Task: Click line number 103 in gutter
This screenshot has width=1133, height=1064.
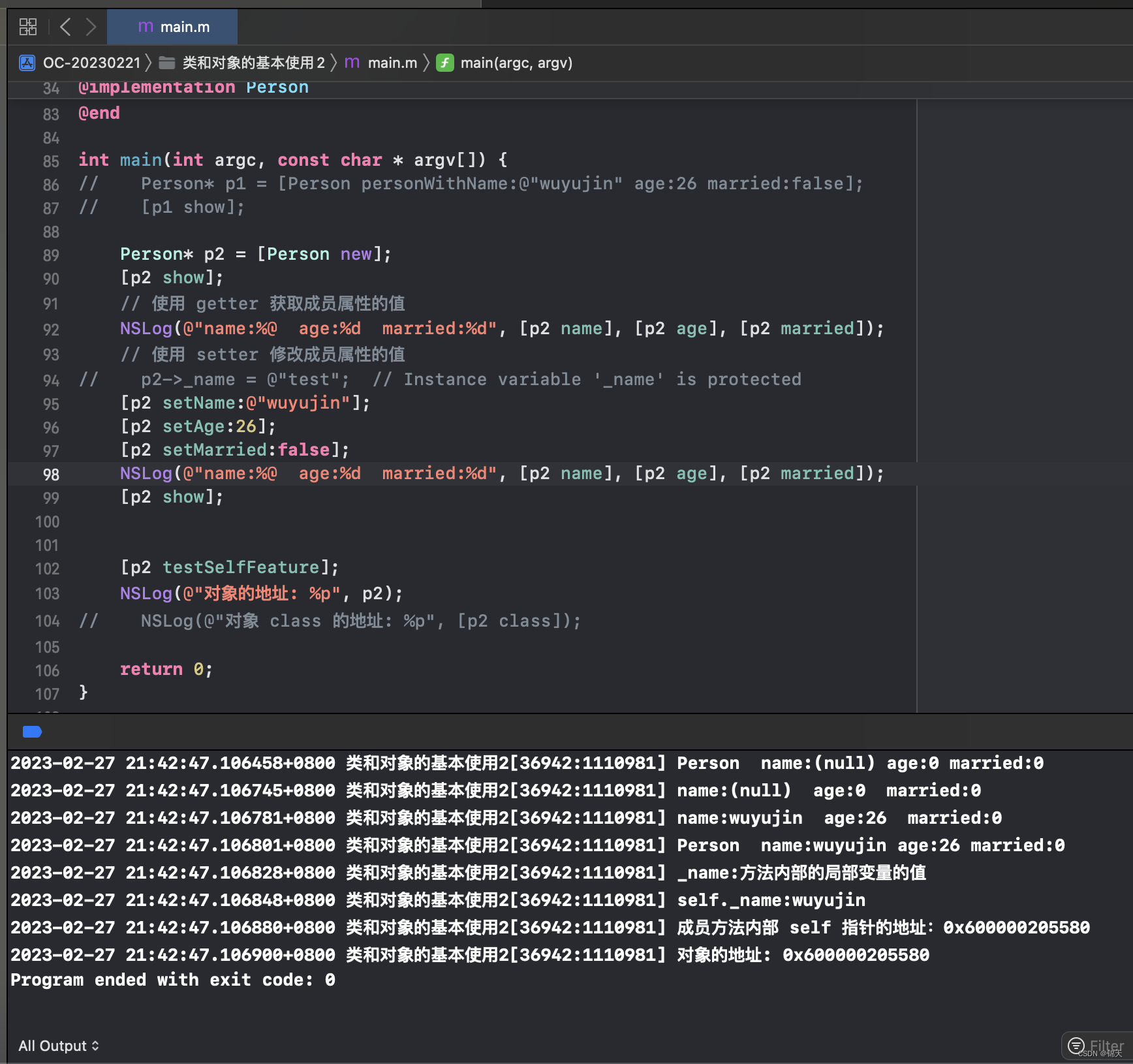Action: (47, 593)
